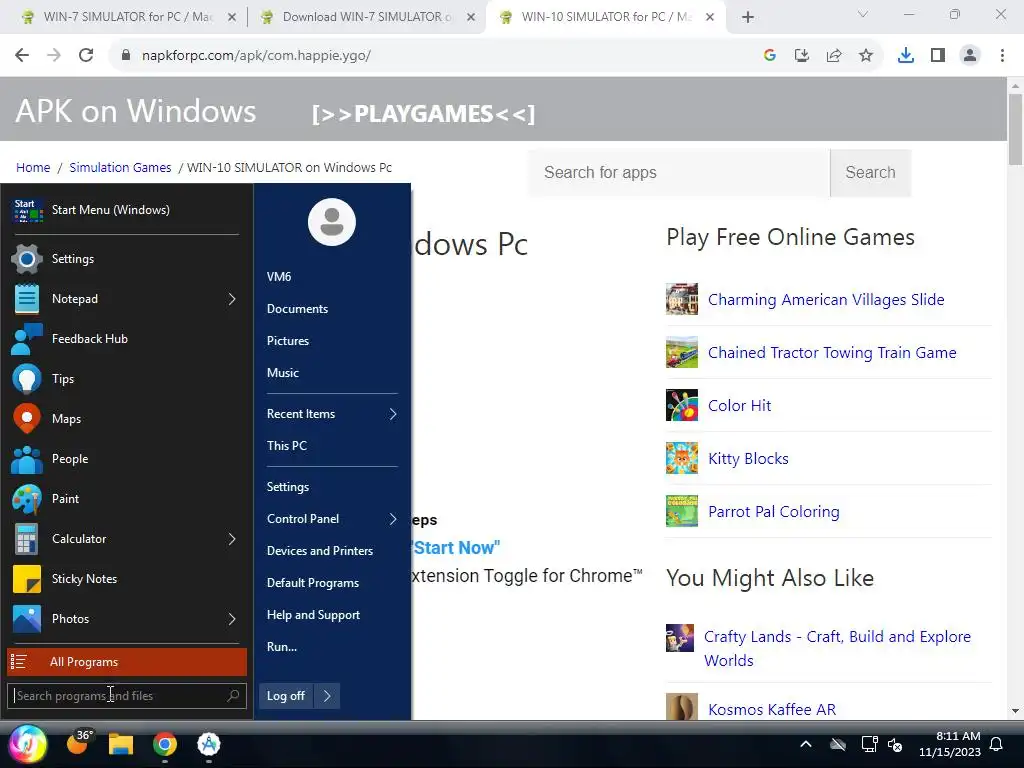Reload the page in Chrome
The image size is (1024, 768).
point(86,55)
